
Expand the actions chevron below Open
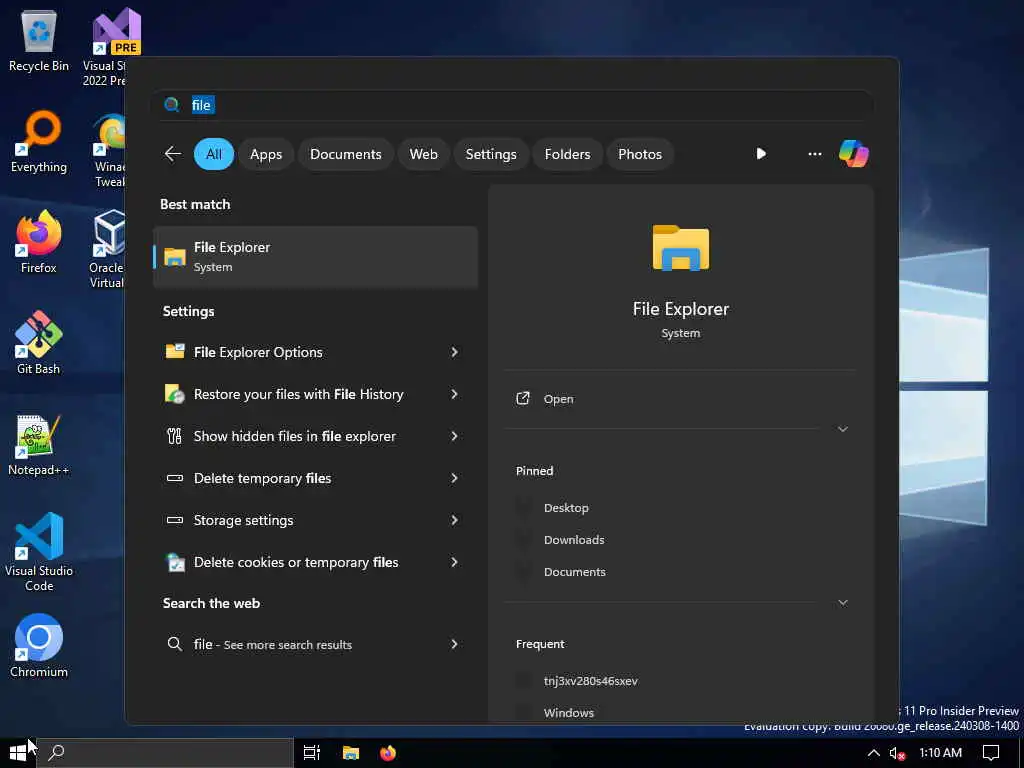842,429
